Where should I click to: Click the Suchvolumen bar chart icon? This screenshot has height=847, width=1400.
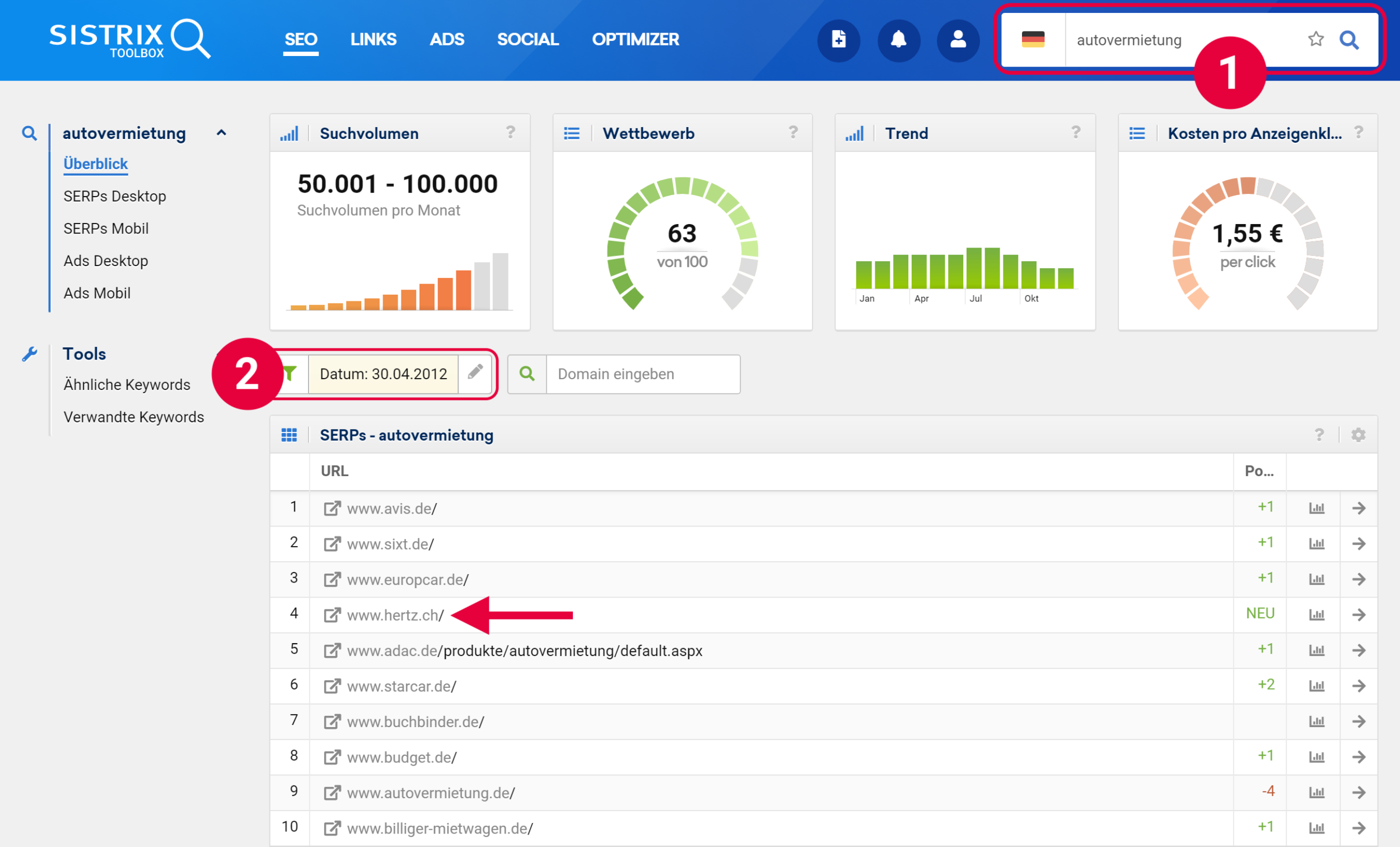pos(288,133)
